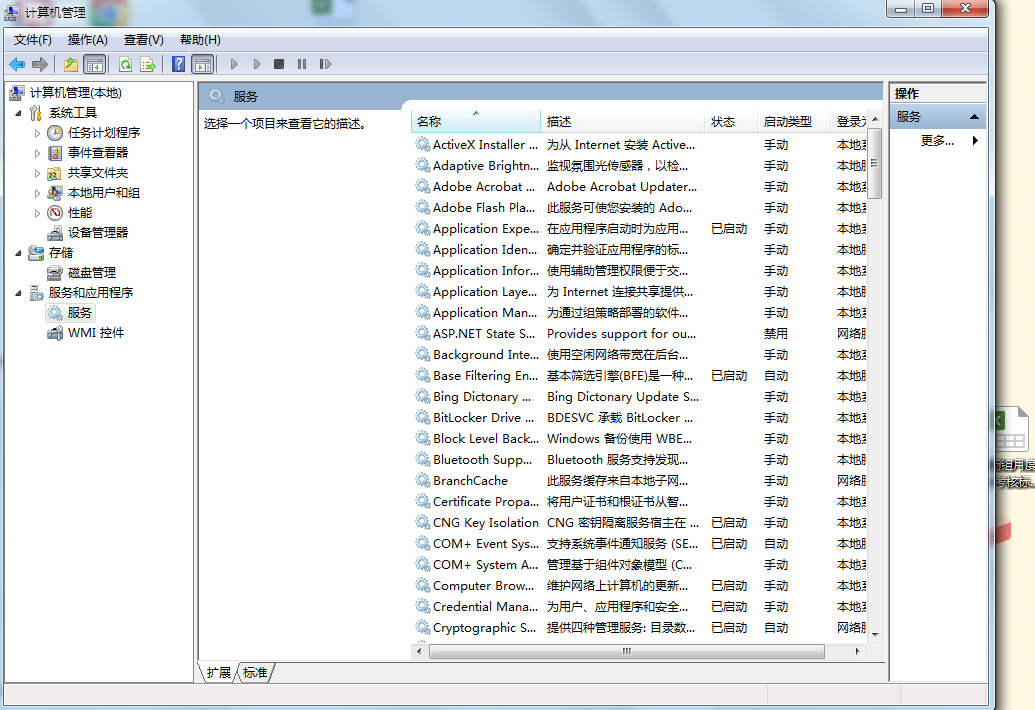Click the Refresh toolbar icon
This screenshot has height=710, width=1035.
[x=125, y=64]
